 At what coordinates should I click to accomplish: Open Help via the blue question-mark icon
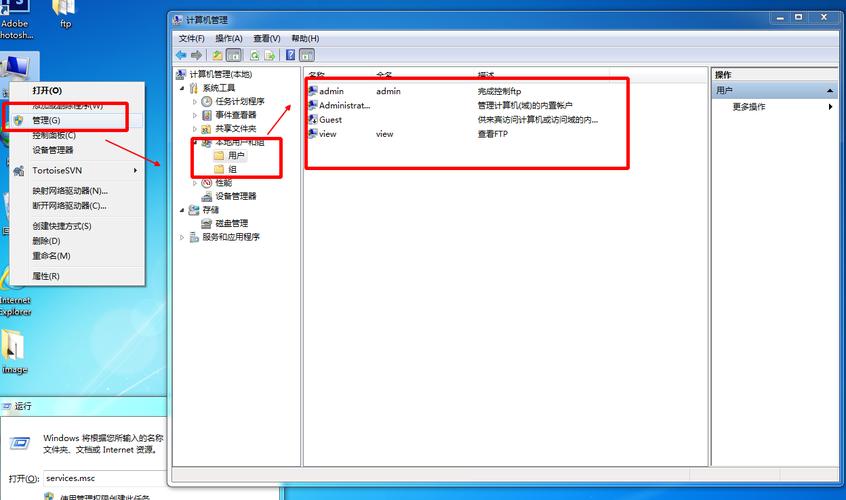[x=290, y=55]
